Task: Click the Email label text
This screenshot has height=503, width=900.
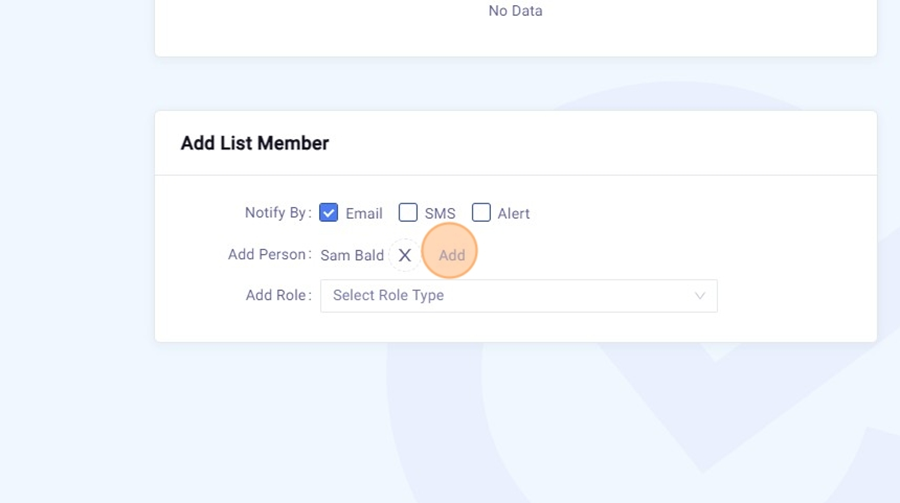Action: point(364,214)
